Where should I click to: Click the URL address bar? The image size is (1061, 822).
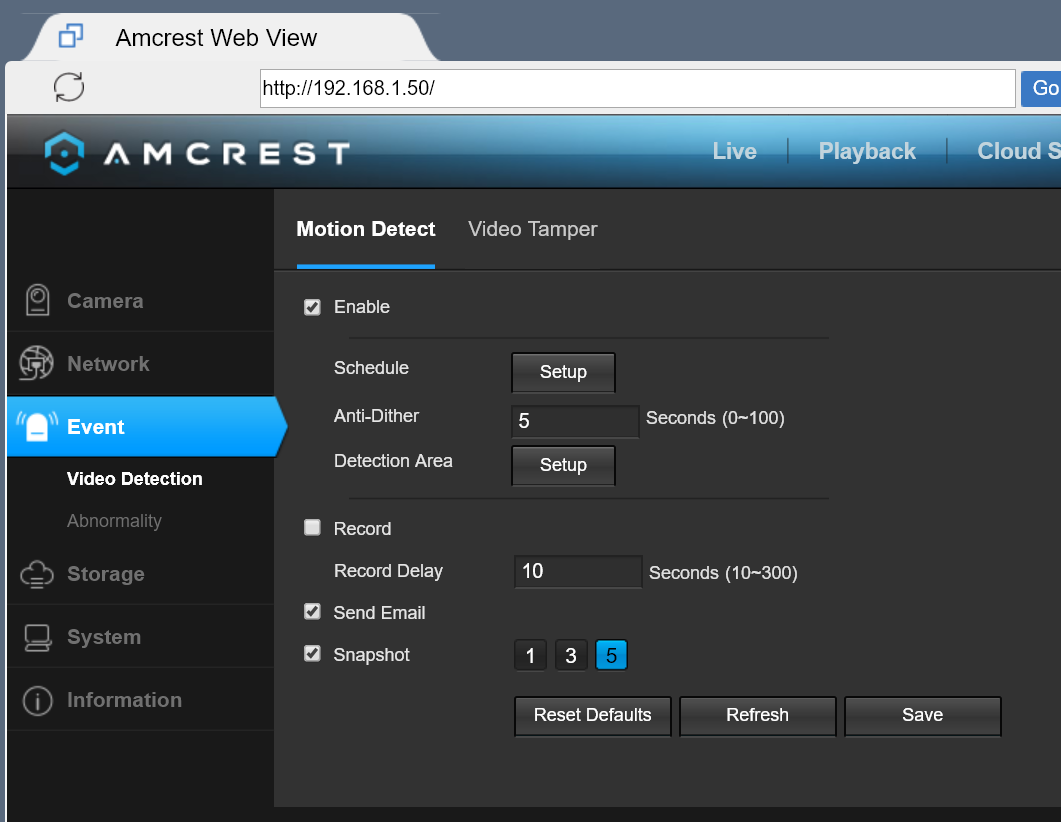pos(637,88)
